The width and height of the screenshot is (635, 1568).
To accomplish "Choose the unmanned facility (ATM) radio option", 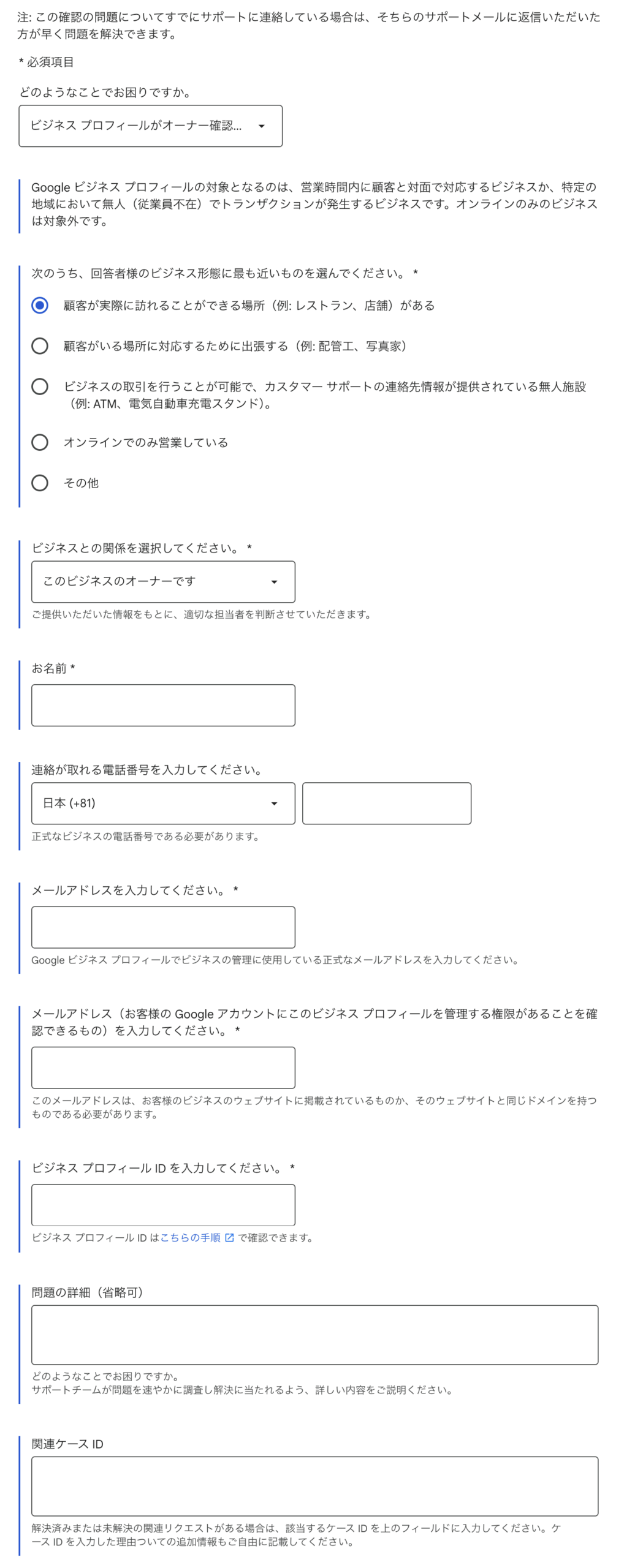I will click(40, 386).
